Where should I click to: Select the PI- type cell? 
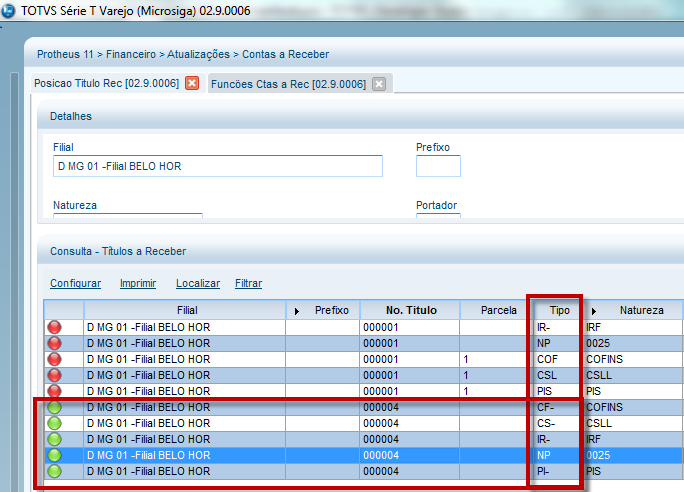coord(559,471)
